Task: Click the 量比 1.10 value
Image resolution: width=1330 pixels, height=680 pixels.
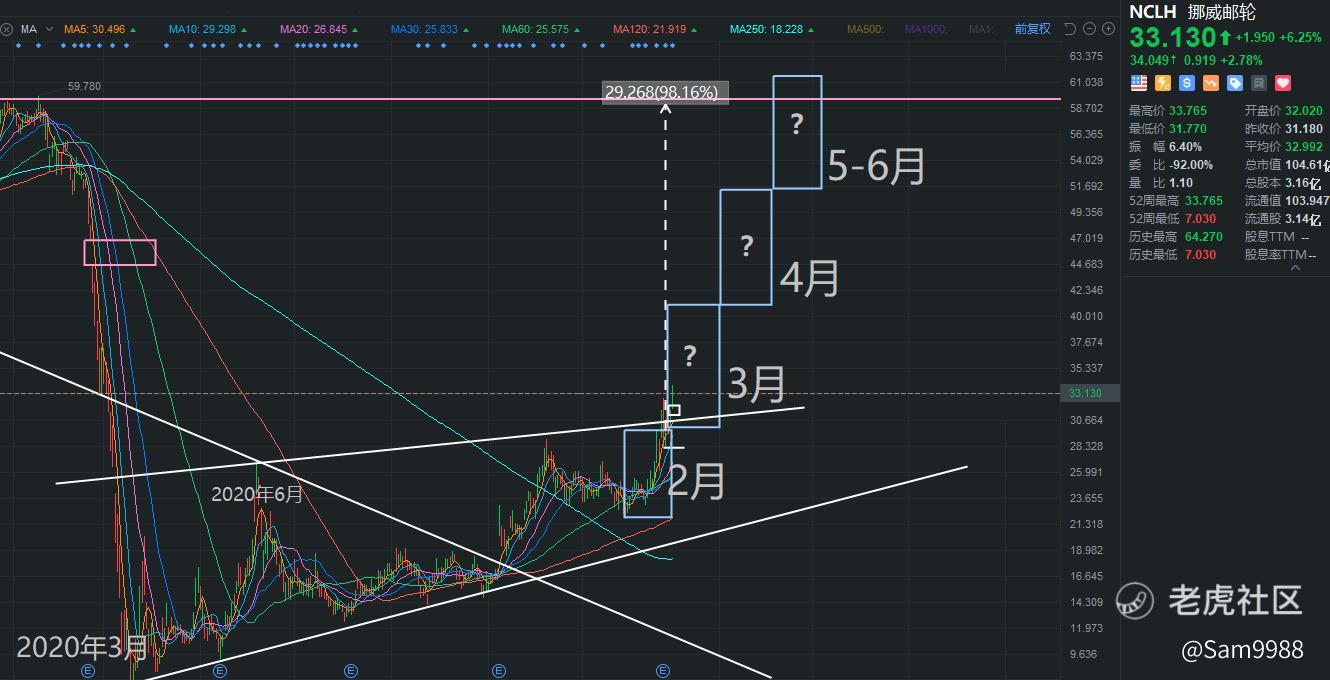Action: [1182, 183]
